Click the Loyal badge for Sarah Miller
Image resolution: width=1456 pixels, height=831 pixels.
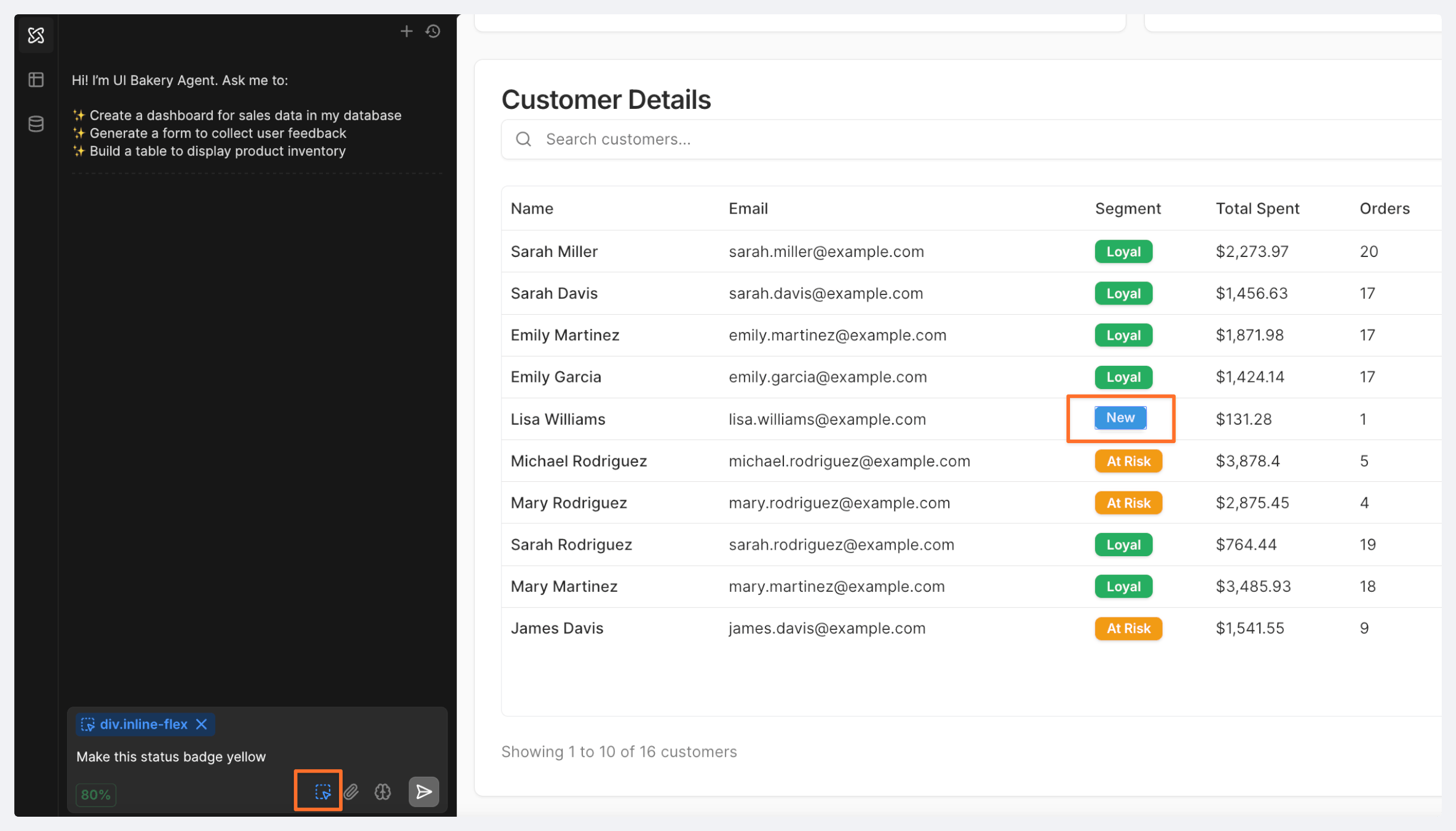(1123, 252)
